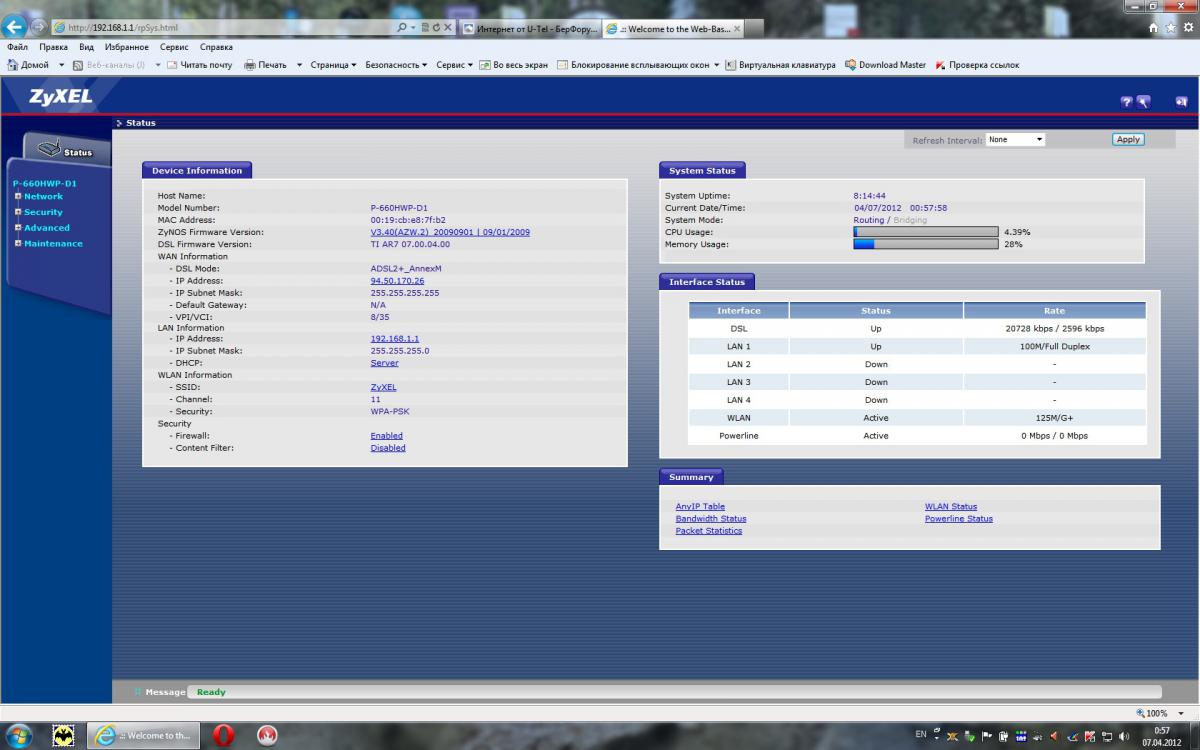Click the IE home icon
1200x750 pixels.
[1155, 28]
